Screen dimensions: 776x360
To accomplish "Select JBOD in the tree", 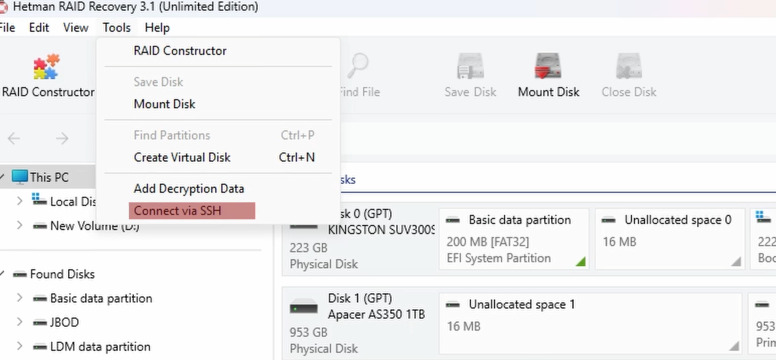I will coord(64,323).
